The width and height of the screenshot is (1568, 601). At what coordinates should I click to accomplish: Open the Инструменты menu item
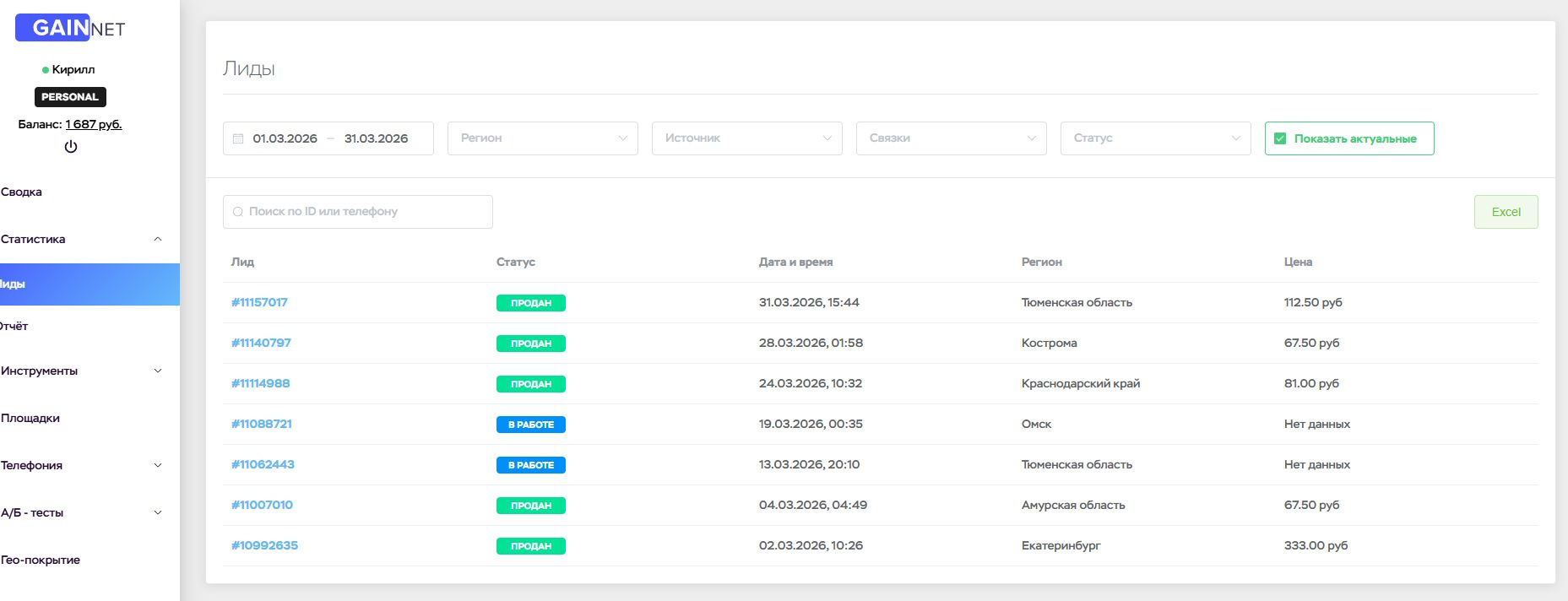click(x=40, y=371)
